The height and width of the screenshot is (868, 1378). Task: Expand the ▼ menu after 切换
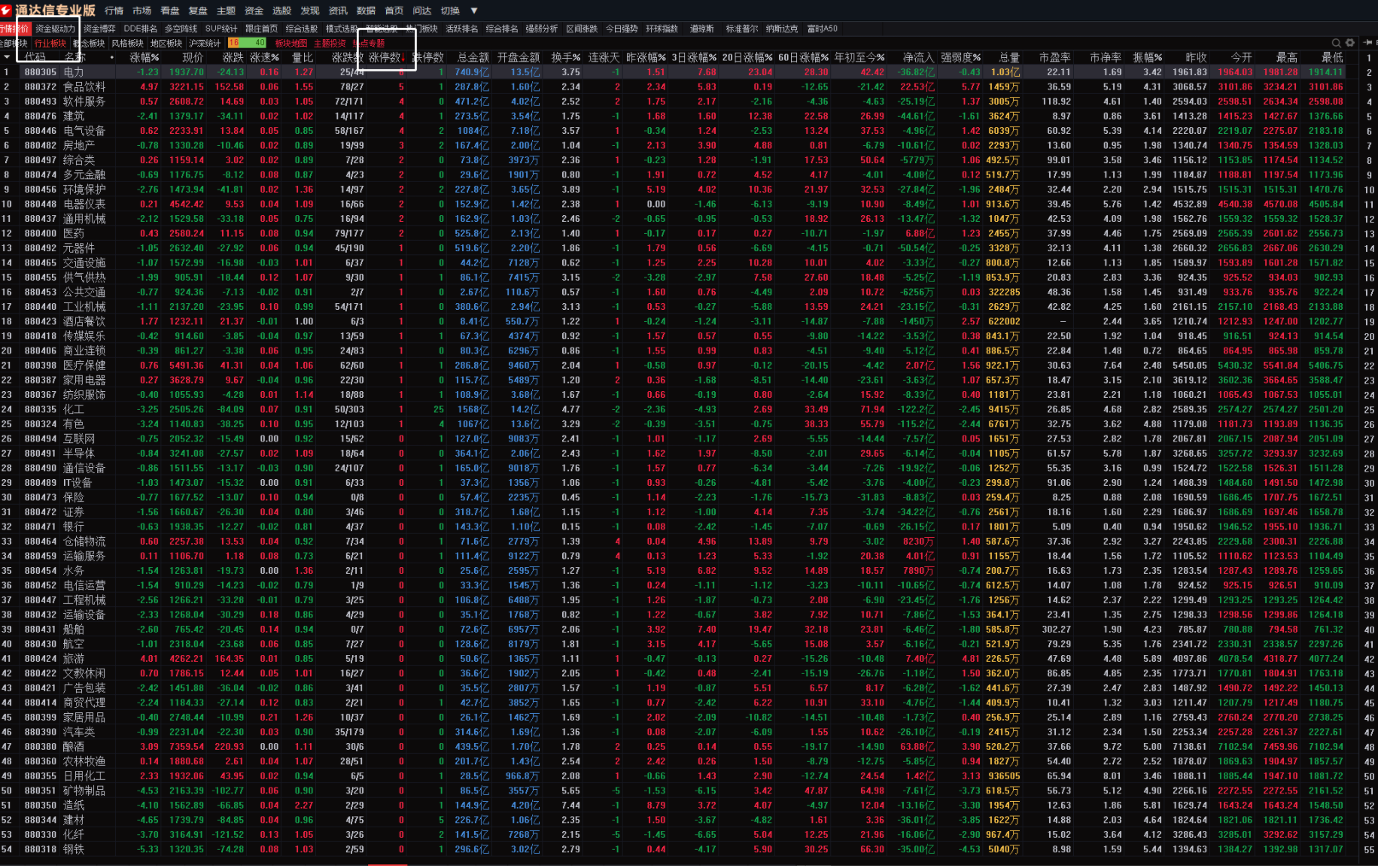[474, 11]
